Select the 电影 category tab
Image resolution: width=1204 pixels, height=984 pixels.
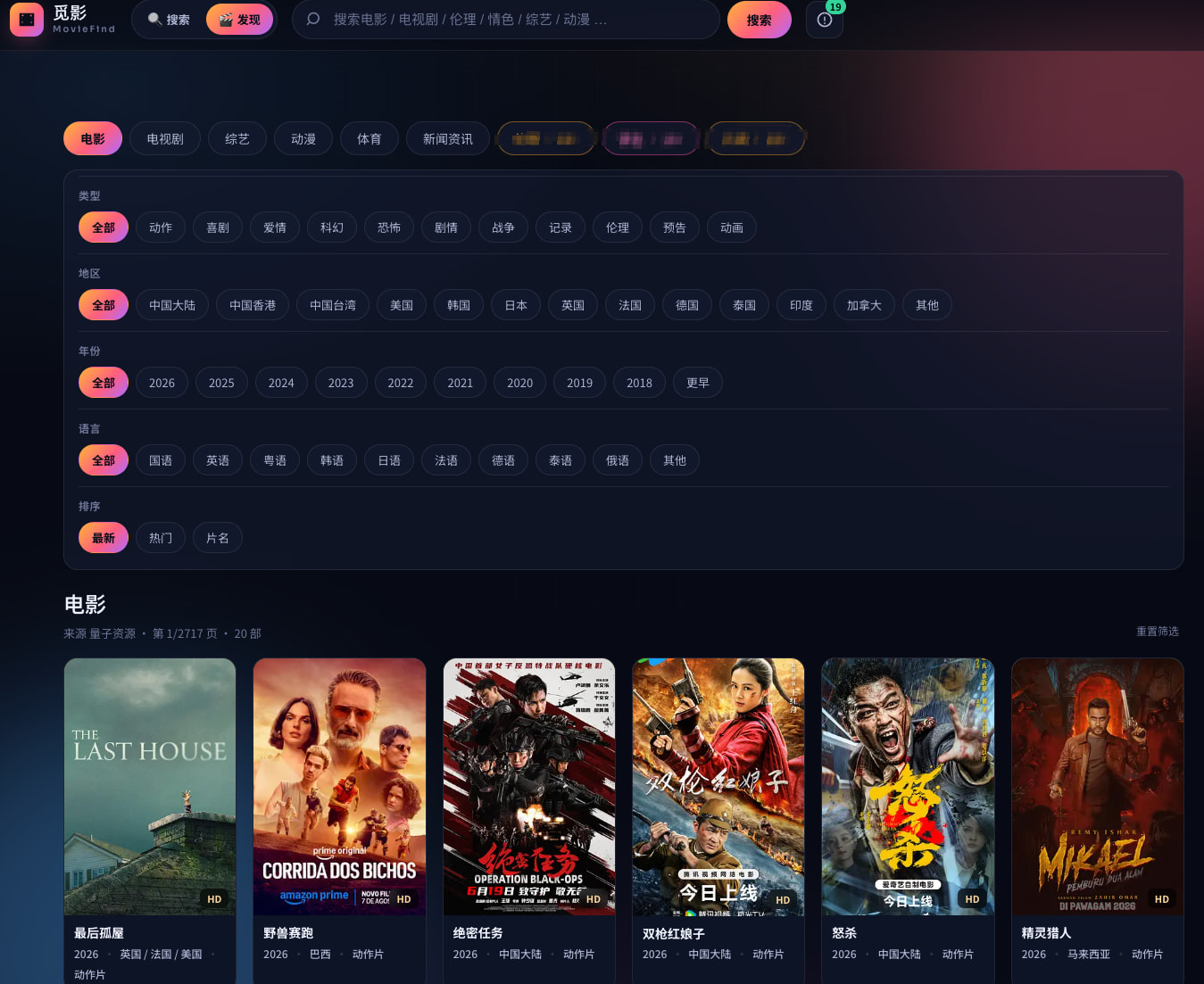(93, 139)
